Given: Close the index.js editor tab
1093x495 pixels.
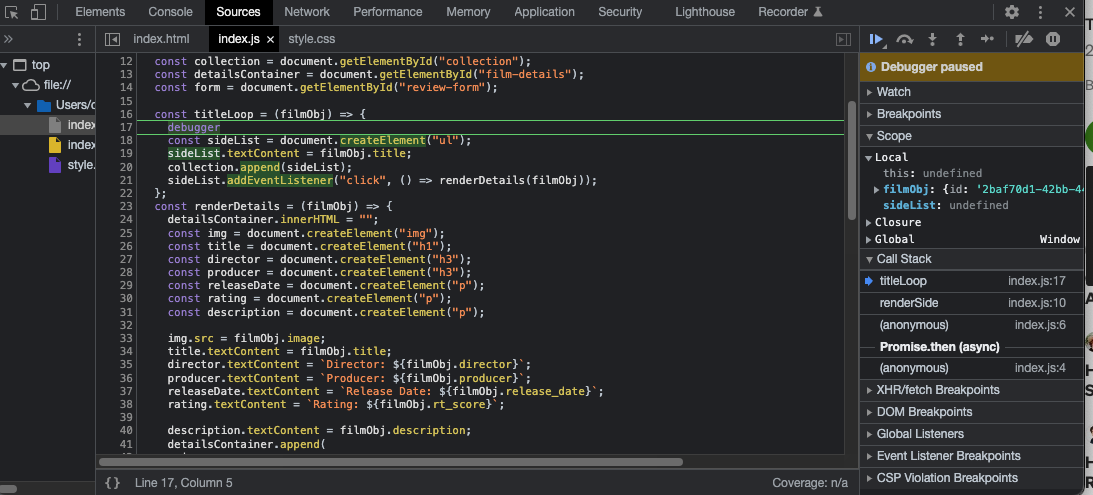Looking at the screenshot, I should pyautogui.click(x=270, y=40).
